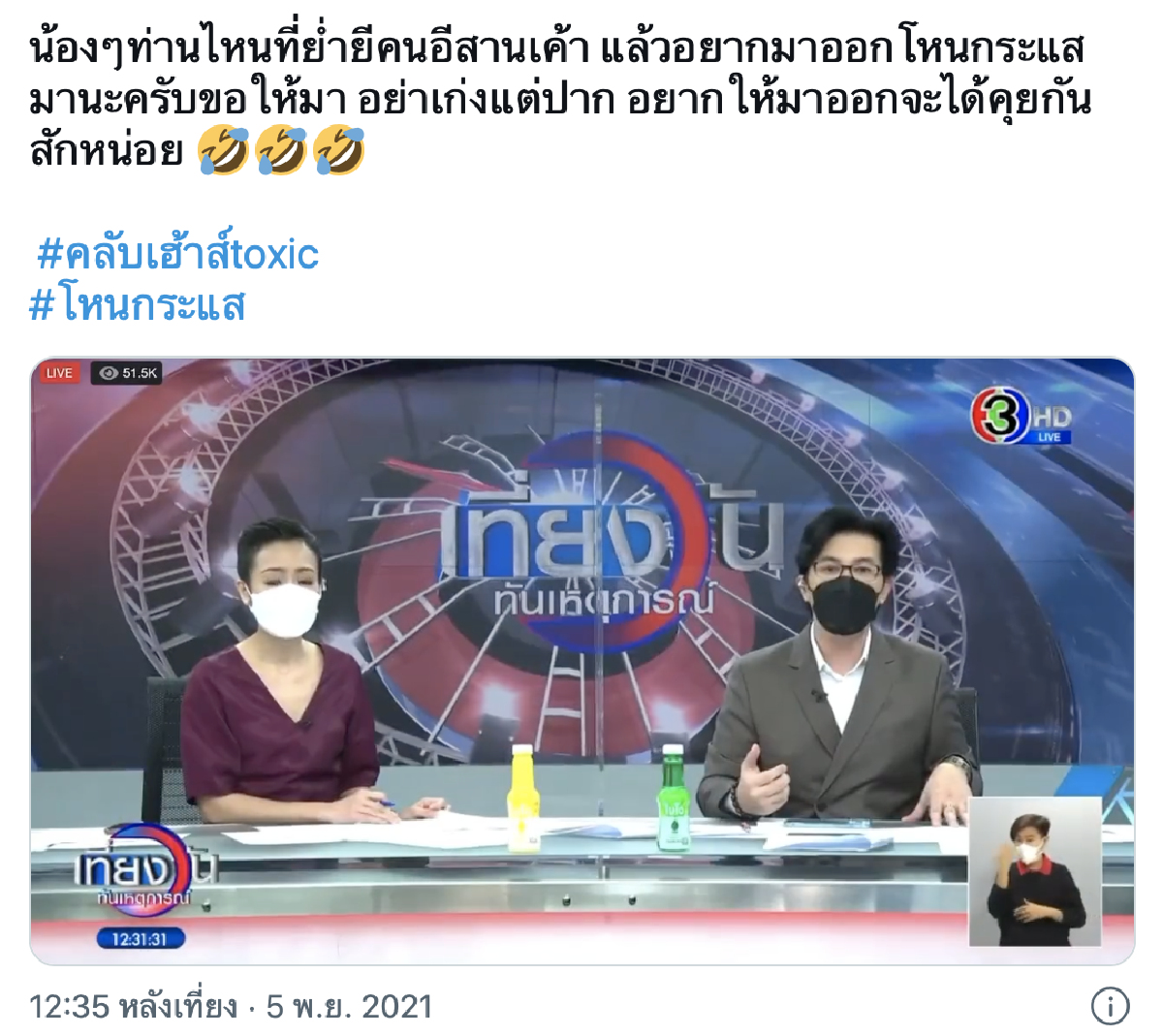The image size is (1163, 1036).
Task: Click the tweet date 5 พ.ย. 2021
Action: tap(349, 1007)
